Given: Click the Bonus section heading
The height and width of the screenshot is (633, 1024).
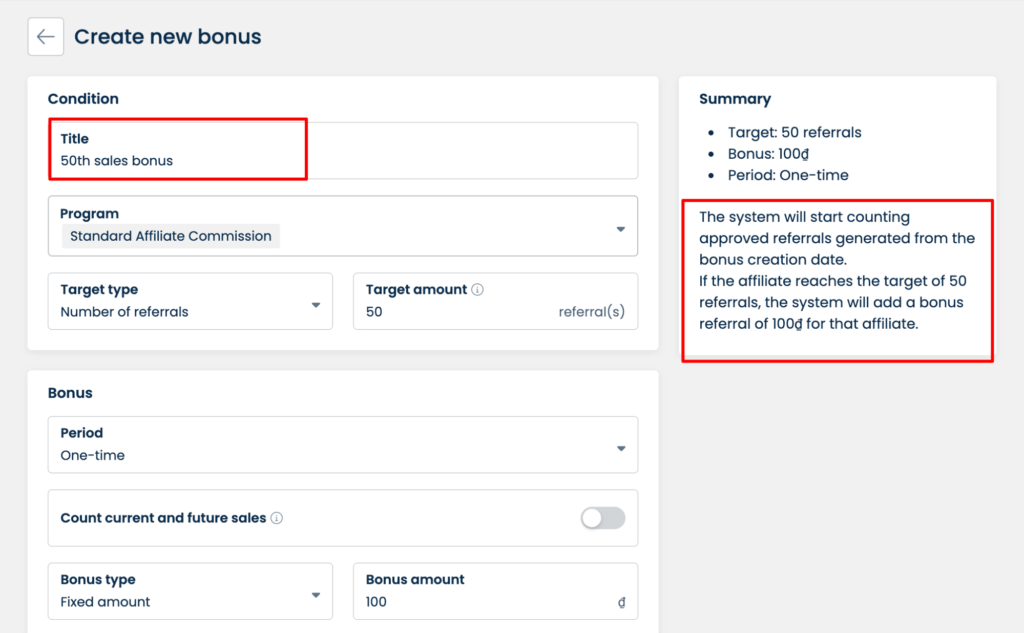Looking at the screenshot, I should pos(70,393).
